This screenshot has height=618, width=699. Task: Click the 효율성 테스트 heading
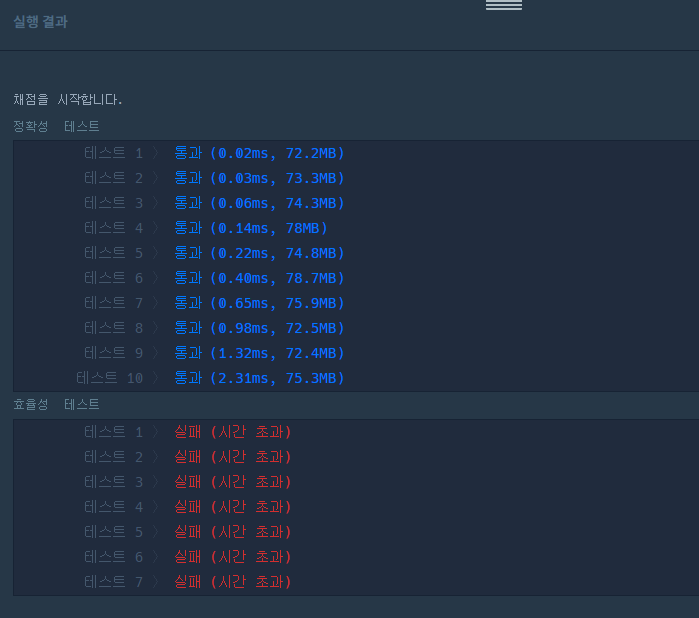click(56, 404)
